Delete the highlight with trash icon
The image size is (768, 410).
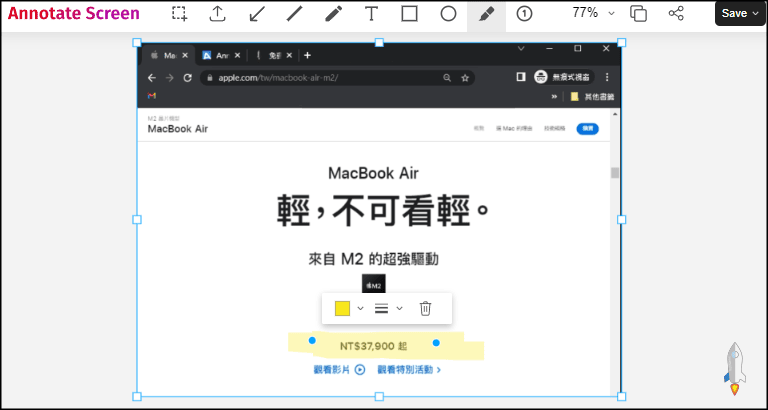click(x=425, y=309)
